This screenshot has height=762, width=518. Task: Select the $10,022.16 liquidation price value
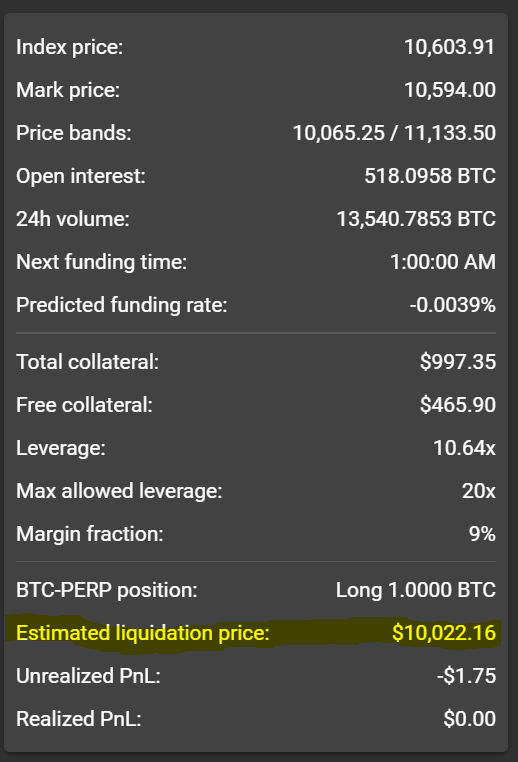coord(444,633)
